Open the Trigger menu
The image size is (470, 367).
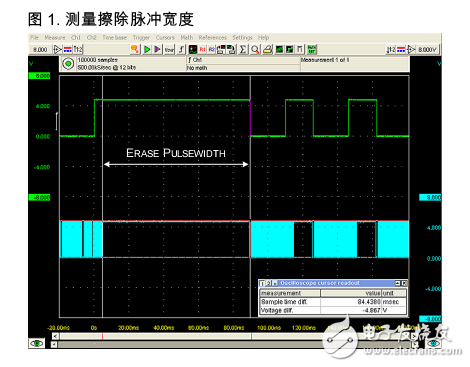[141, 38]
